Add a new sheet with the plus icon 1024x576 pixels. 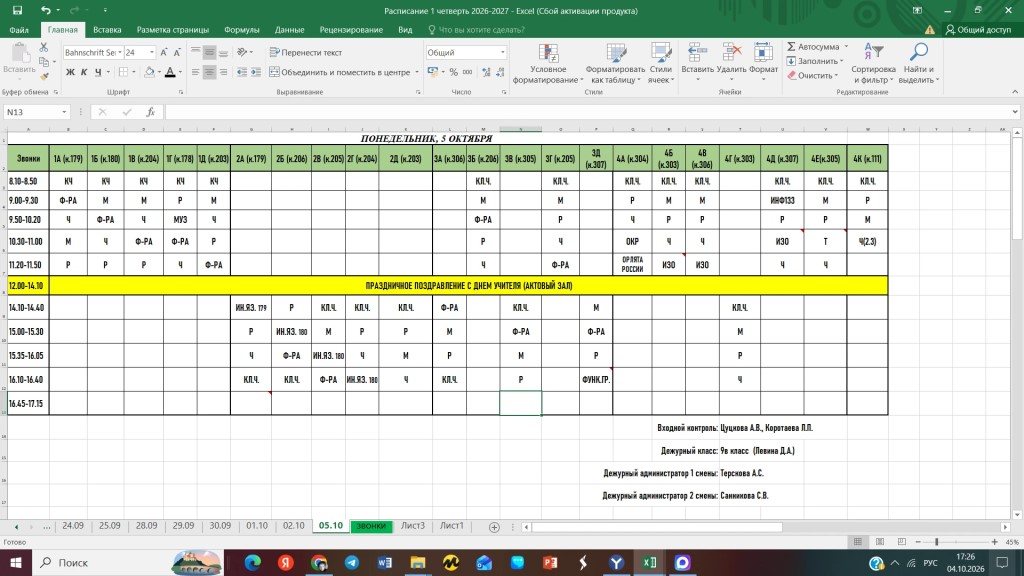494,526
